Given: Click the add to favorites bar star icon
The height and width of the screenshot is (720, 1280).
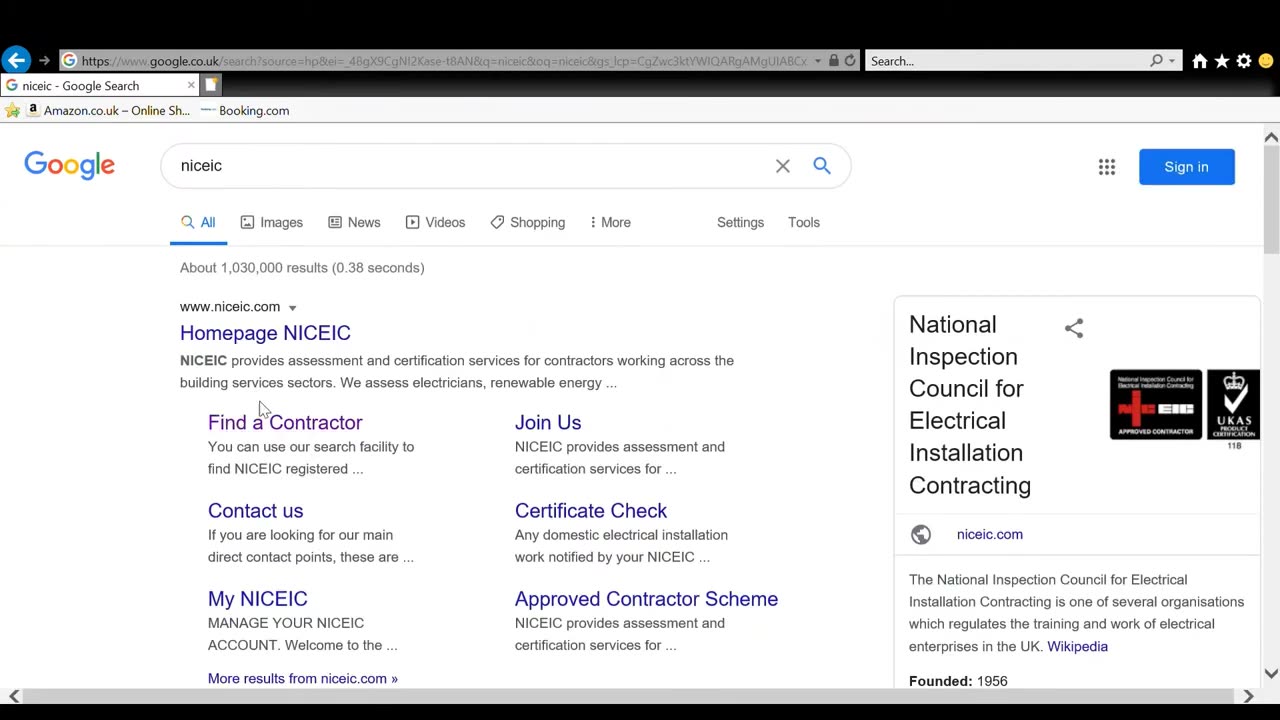Looking at the screenshot, I should click(x=12, y=111).
